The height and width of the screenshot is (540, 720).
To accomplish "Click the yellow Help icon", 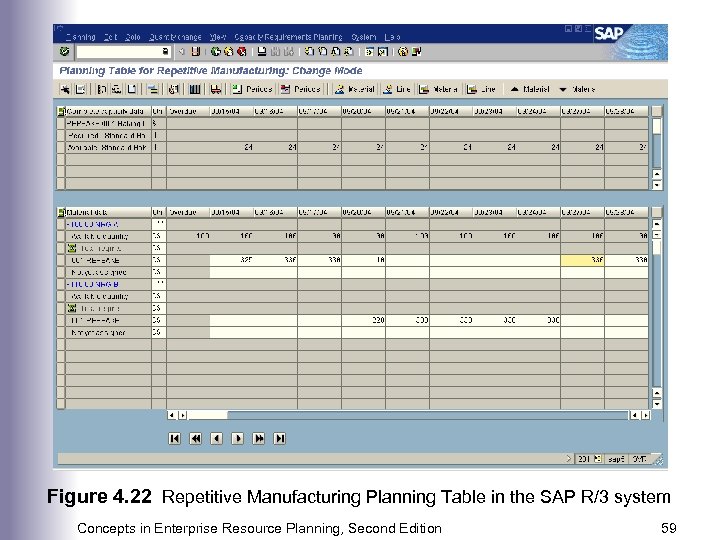I will pos(403,51).
